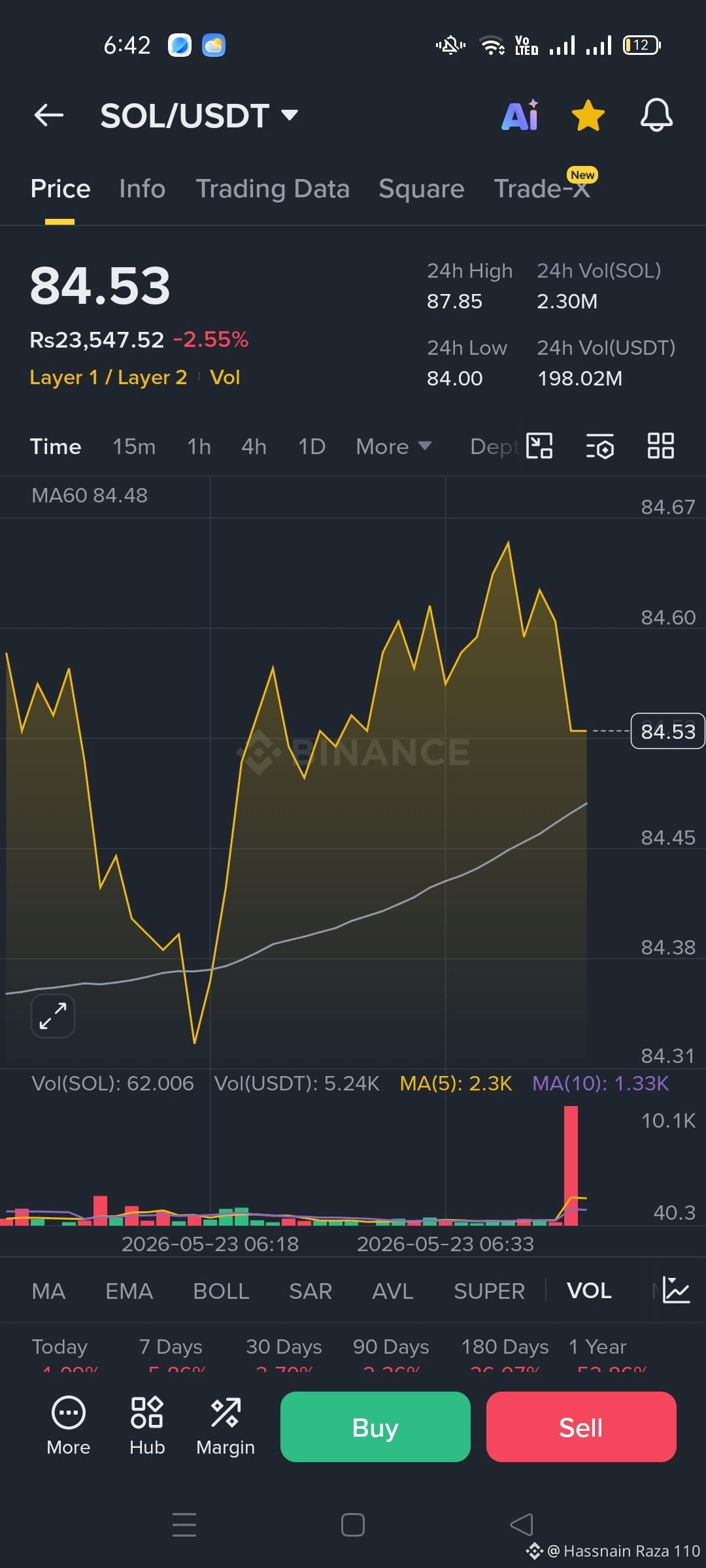706x1568 pixels.
Task: Tap the 1 Year performance label
Action: [597, 1347]
